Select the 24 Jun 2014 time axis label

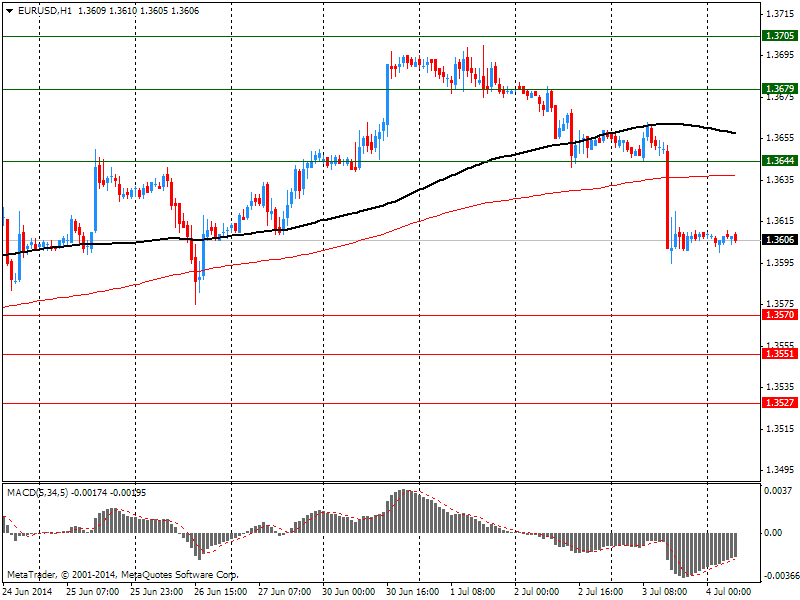tap(28, 592)
